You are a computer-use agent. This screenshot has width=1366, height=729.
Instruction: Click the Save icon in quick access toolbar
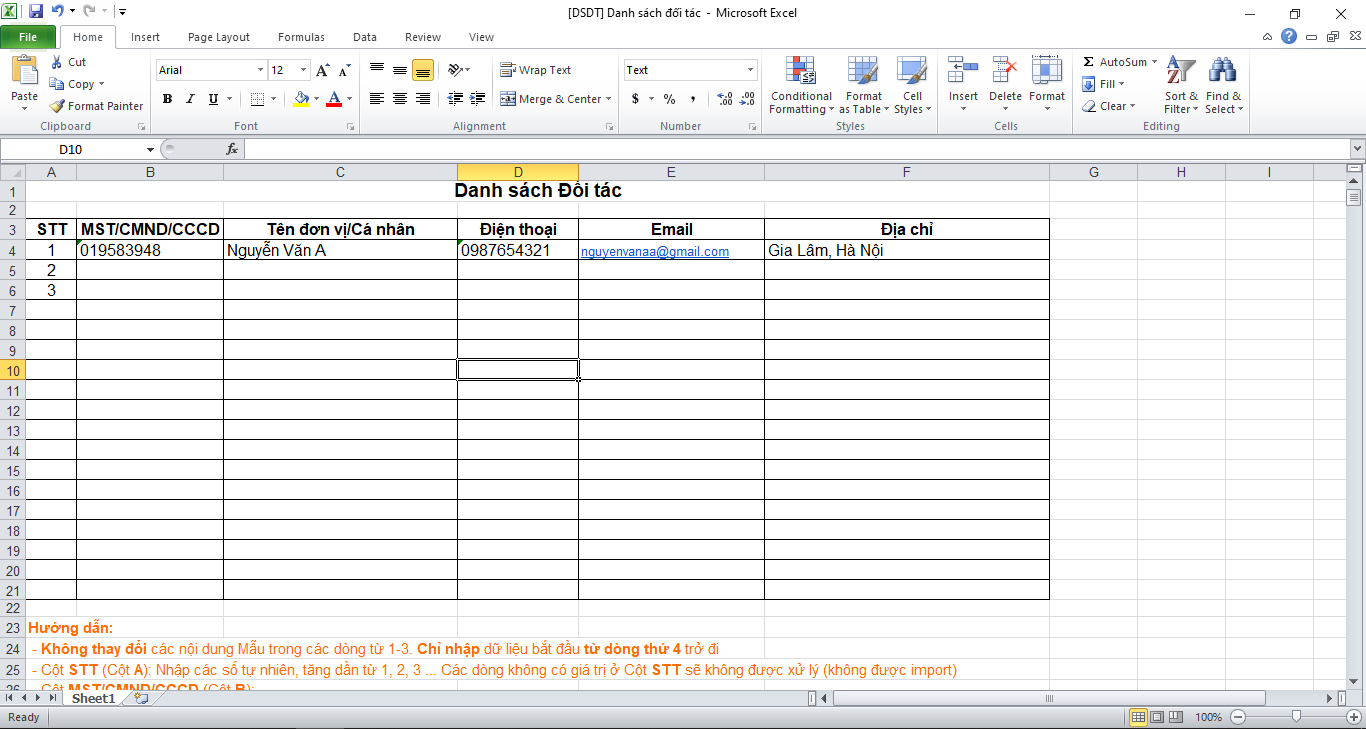click(36, 12)
